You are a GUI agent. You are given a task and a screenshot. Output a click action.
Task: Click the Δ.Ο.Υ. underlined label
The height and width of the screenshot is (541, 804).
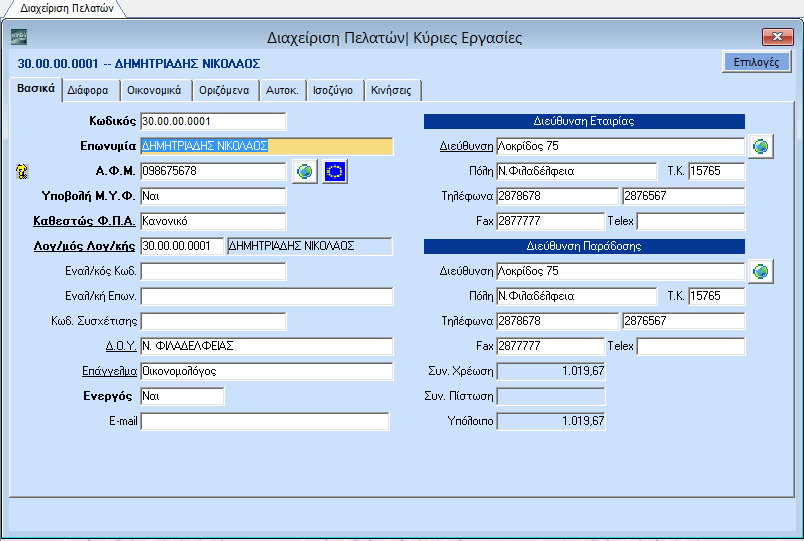[x=121, y=346]
